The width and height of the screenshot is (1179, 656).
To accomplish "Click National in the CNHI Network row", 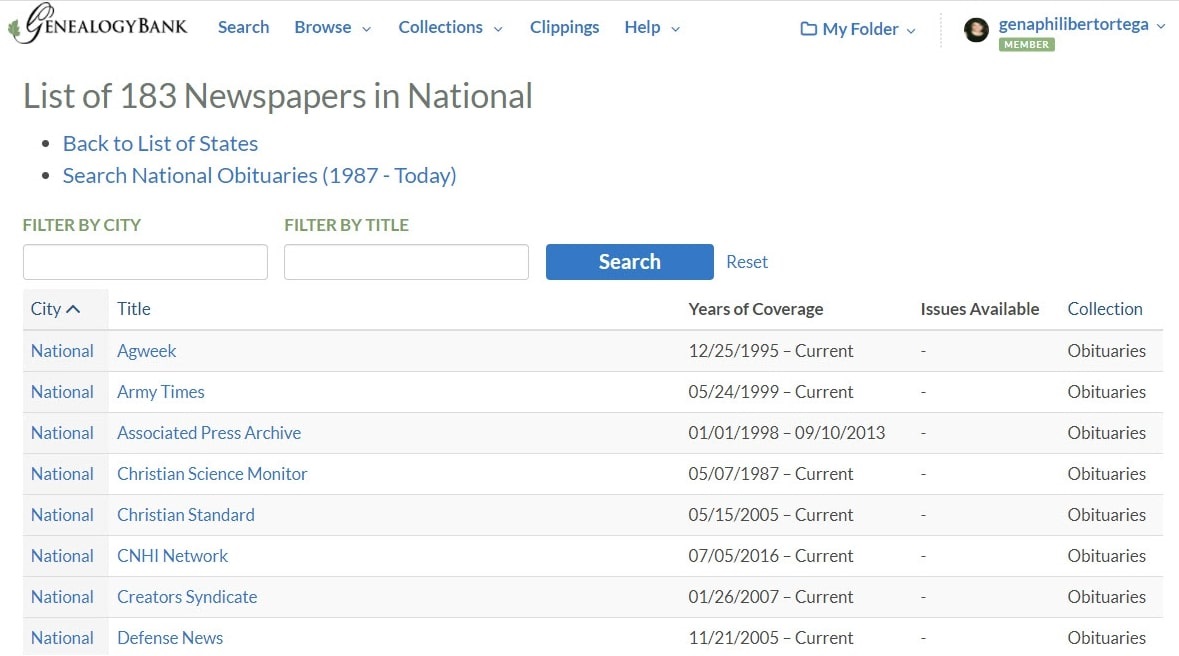I will click(62, 556).
